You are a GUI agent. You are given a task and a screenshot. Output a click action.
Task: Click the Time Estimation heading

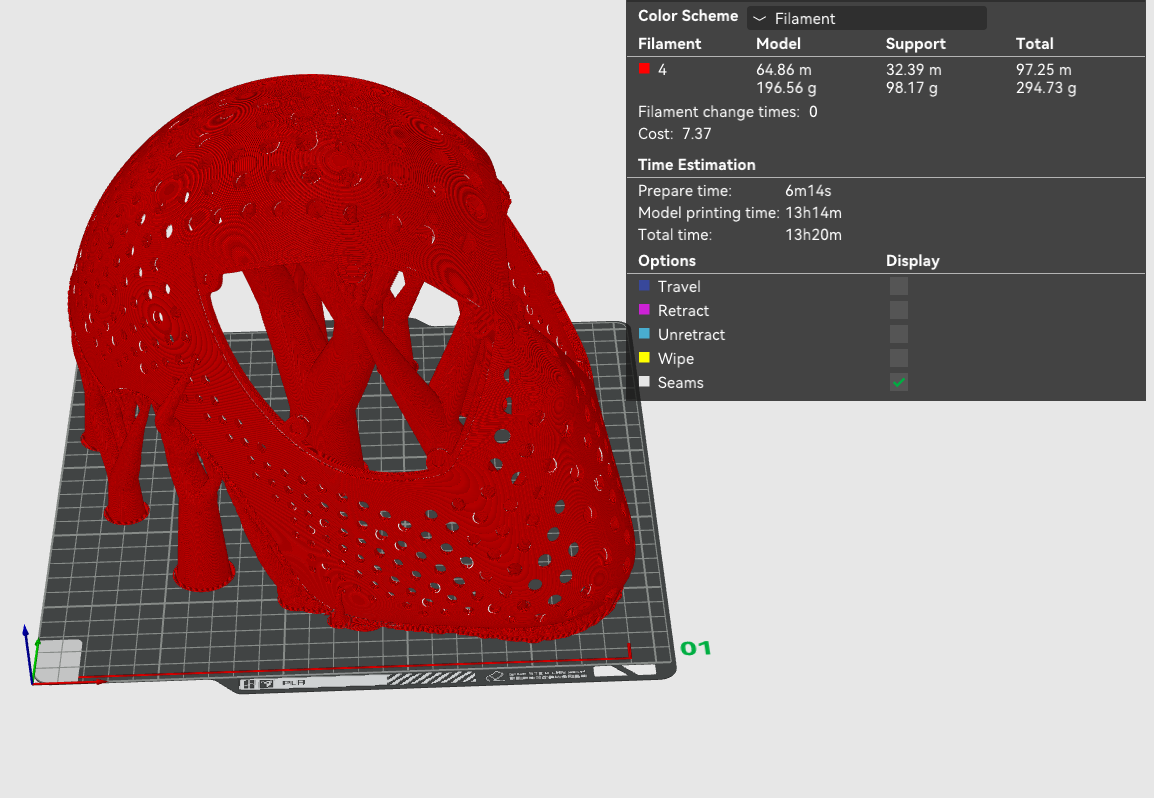click(x=696, y=165)
